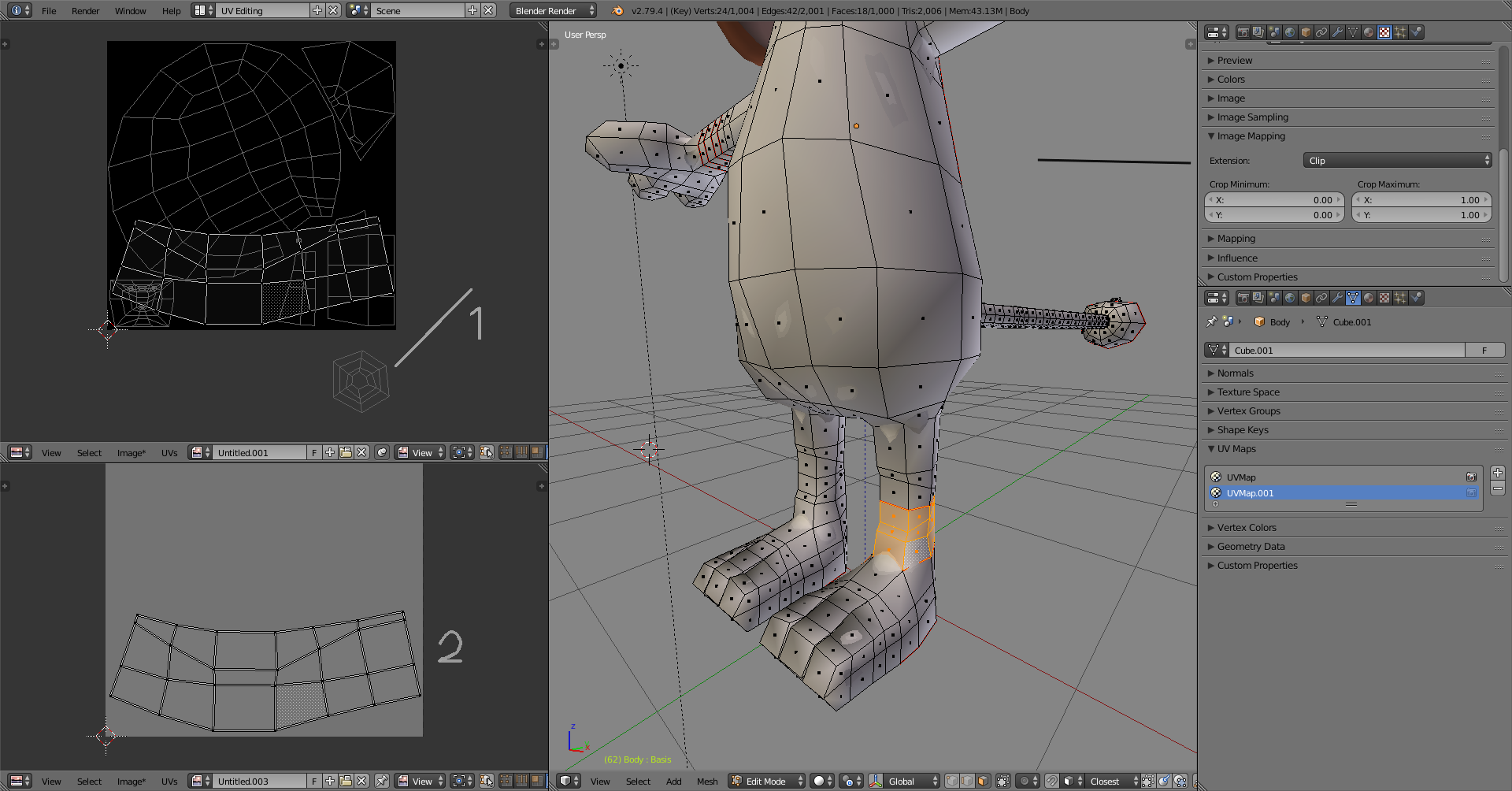Open Physics tab in lower properties header
Screen dimensions: 1512x791
click(1416, 298)
